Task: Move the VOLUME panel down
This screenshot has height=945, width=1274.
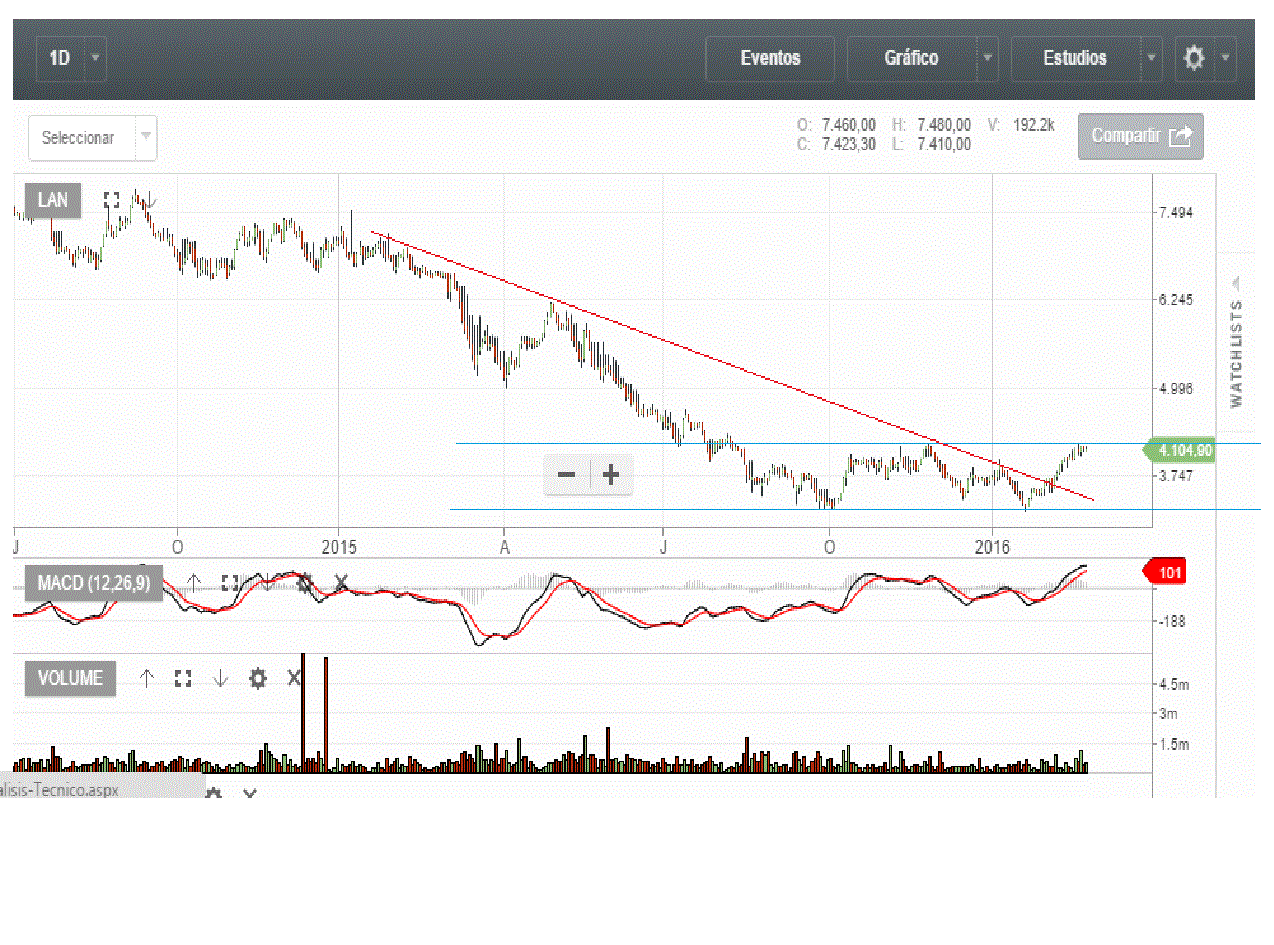Action: 220,678
